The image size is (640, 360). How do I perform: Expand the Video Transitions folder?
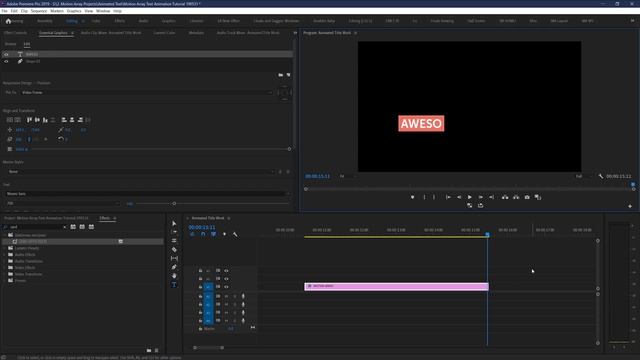[4, 274]
